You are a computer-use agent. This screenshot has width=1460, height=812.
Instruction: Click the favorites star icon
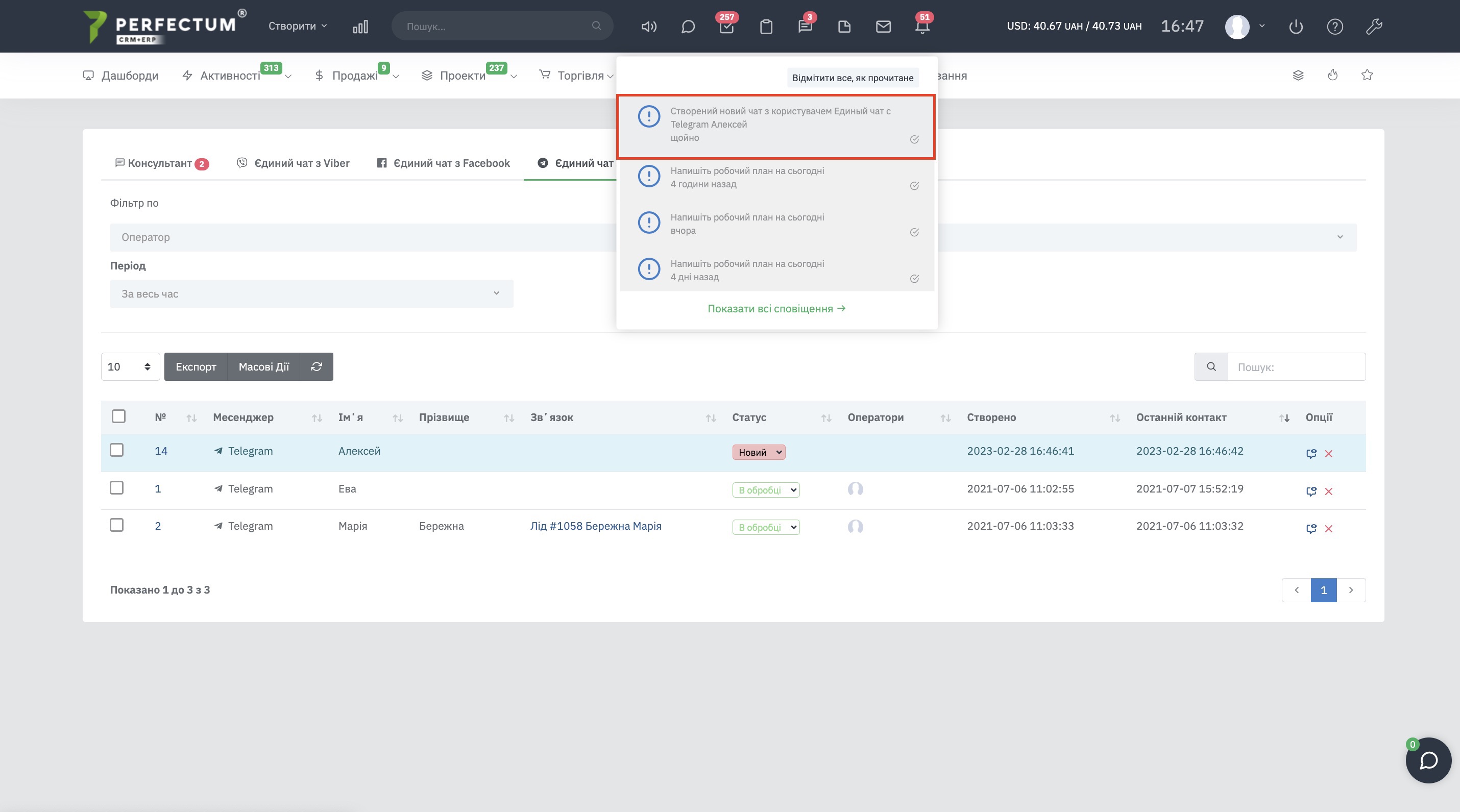pyautogui.click(x=1367, y=76)
